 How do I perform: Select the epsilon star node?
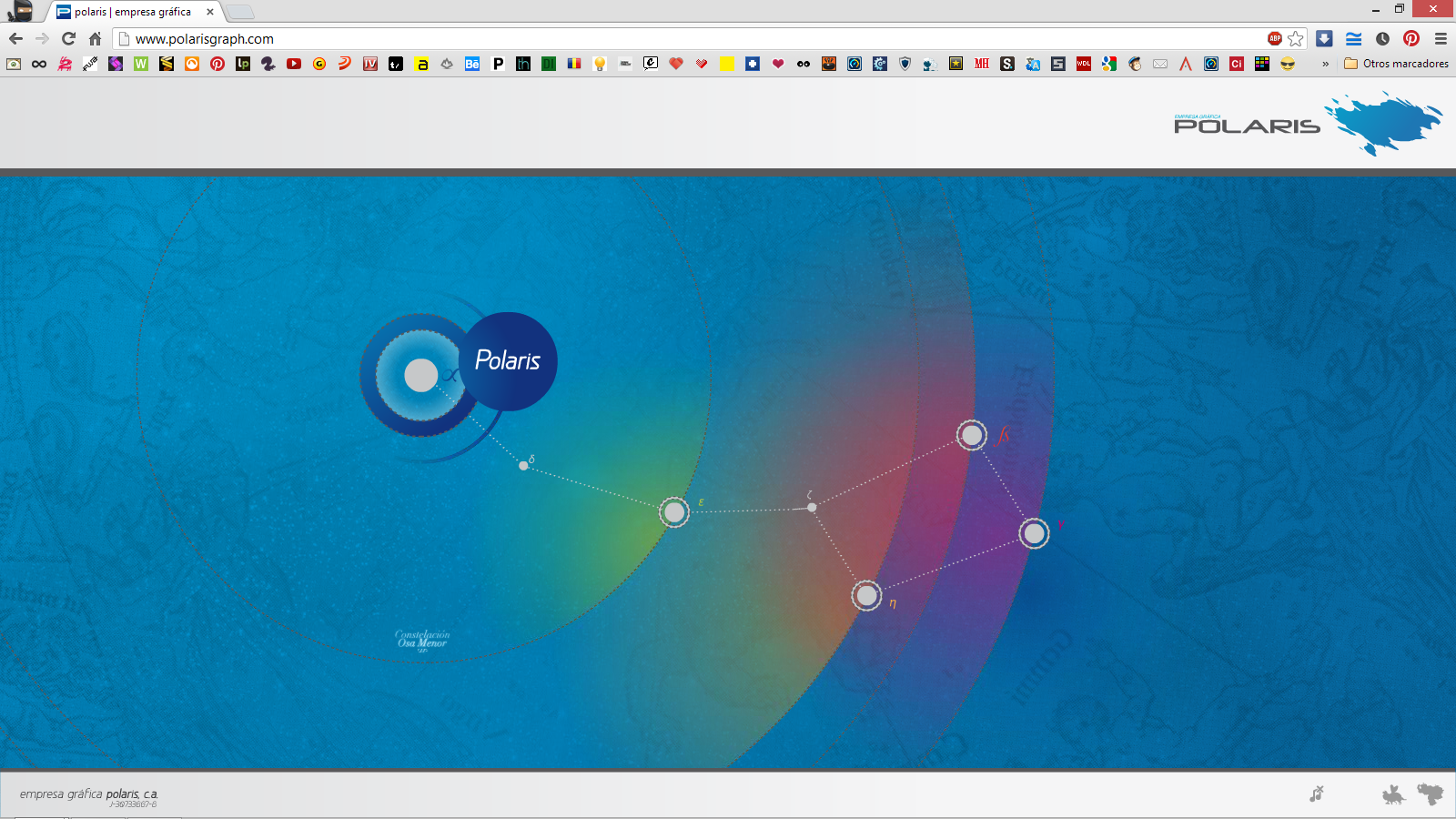click(x=674, y=512)
